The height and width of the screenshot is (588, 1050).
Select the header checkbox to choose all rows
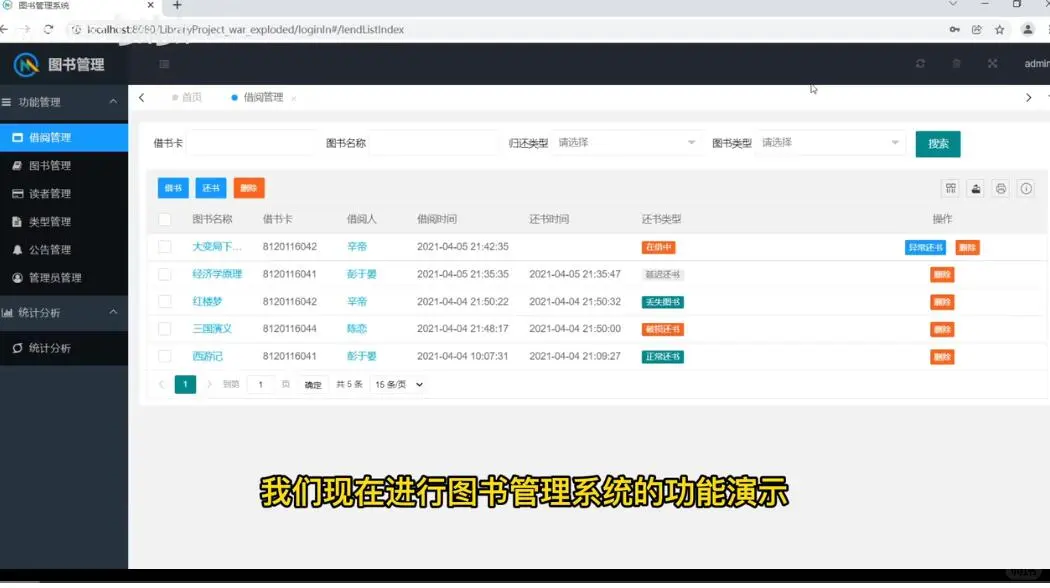165,220
